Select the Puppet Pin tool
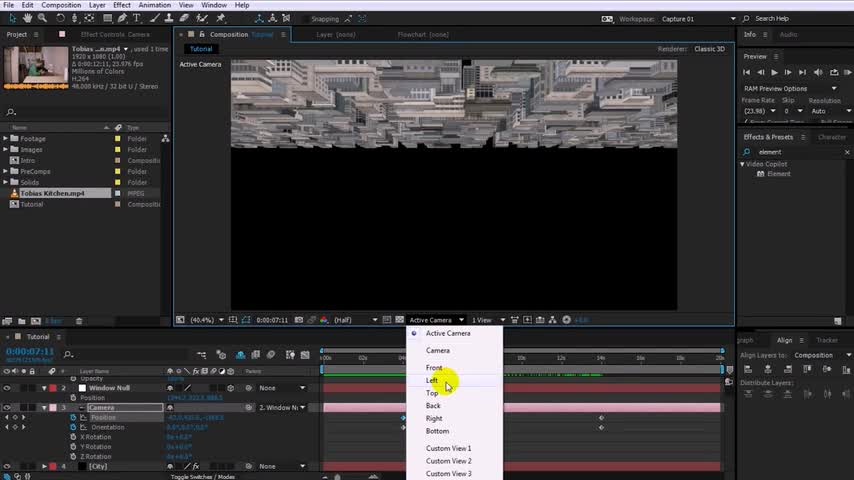 pos(221,19)
